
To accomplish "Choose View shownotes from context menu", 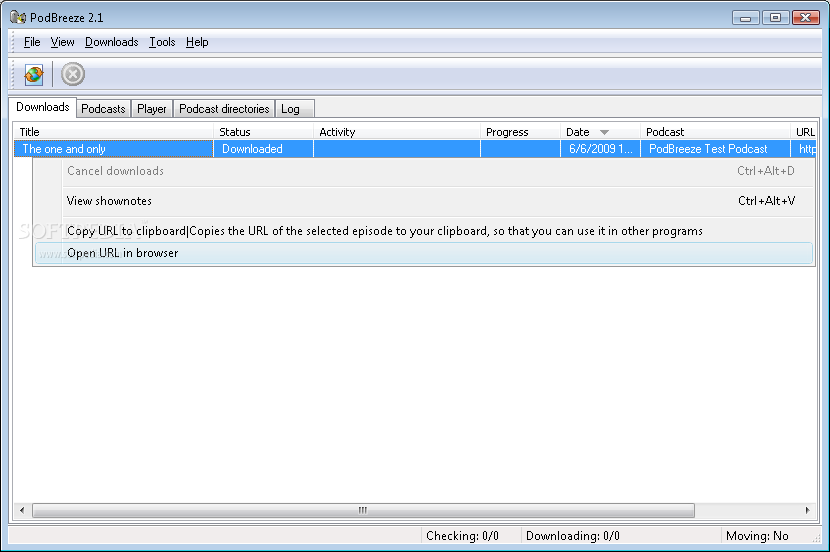I will pos(109,201).
